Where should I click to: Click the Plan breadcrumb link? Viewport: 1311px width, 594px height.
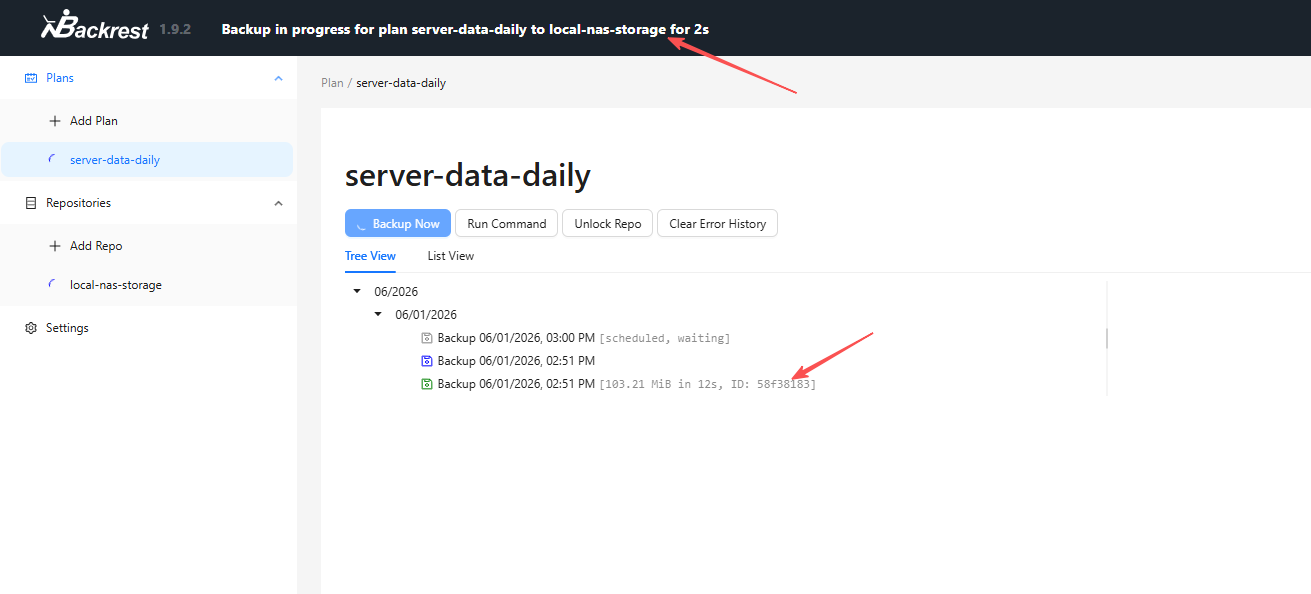tap(332, 83)
